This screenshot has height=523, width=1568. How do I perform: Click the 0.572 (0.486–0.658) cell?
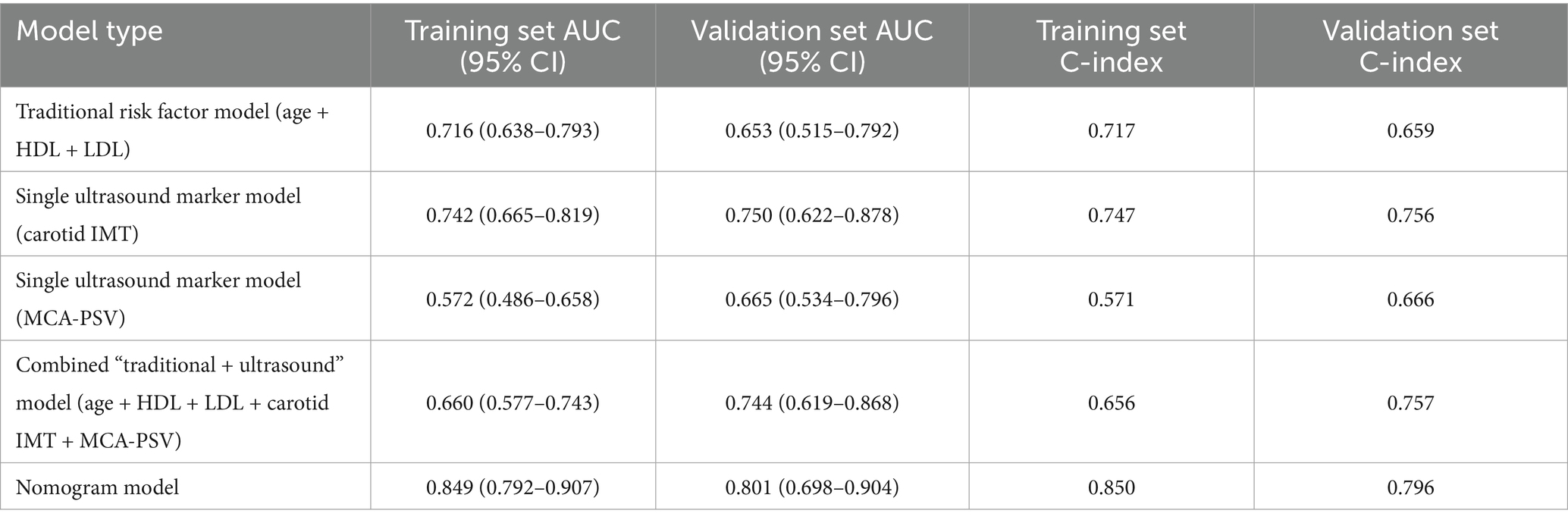coord(513,299)
